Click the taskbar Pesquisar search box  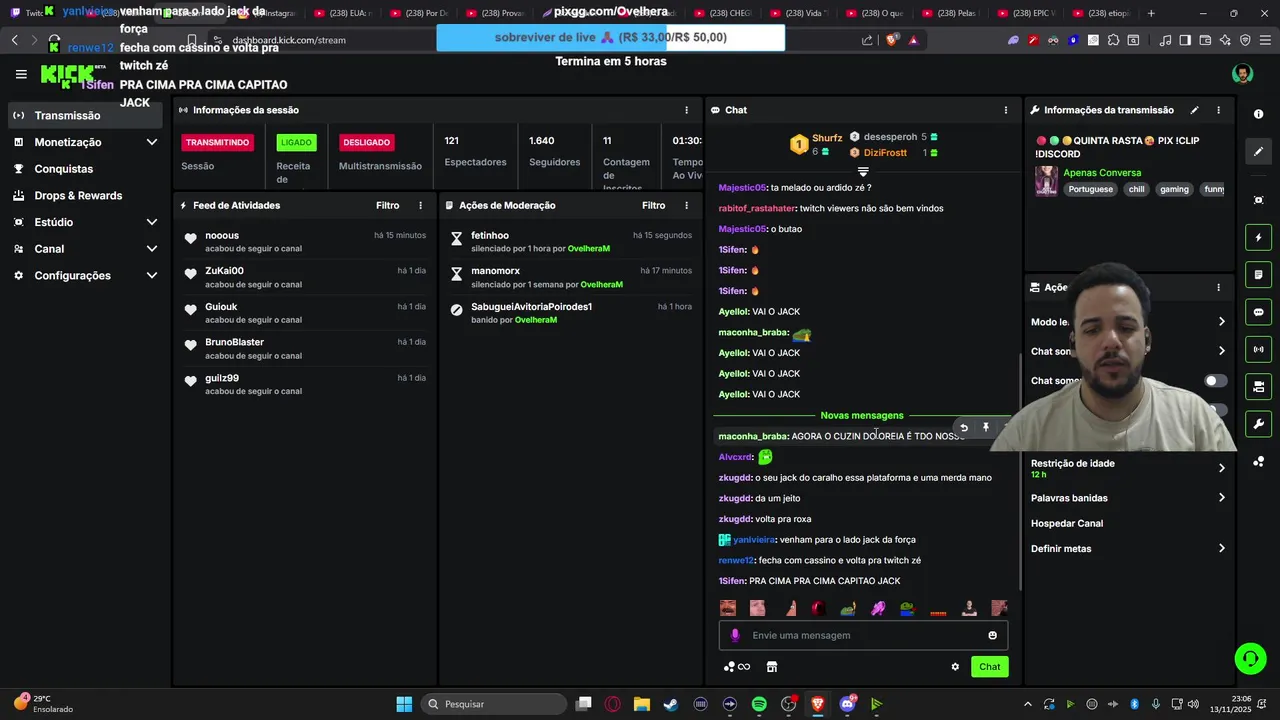pyautogui.click(x=494, y=704)
